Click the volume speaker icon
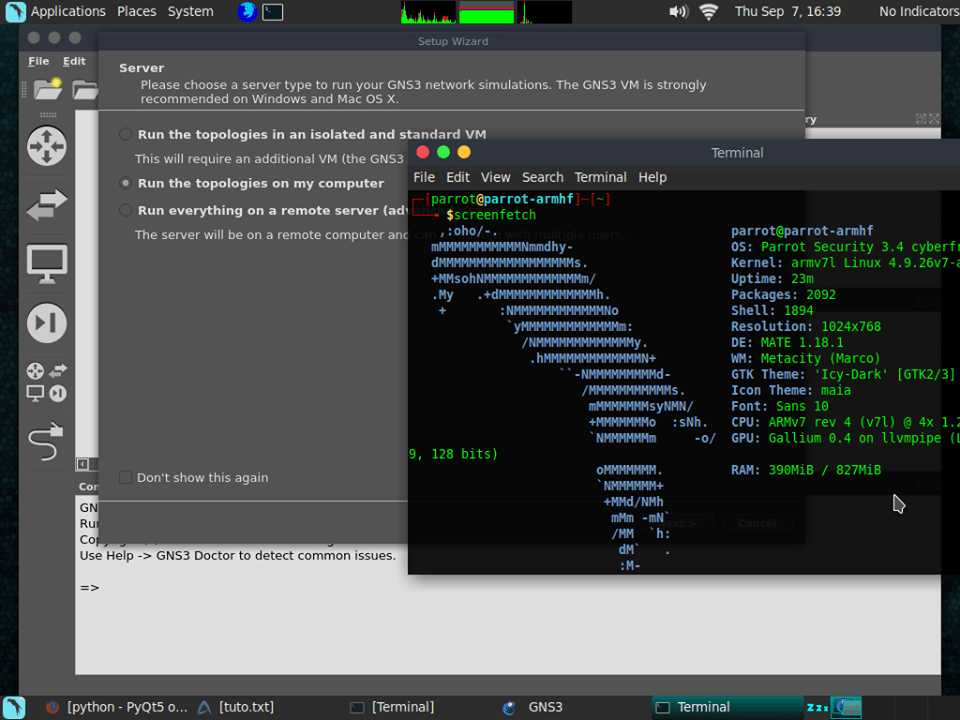Screen dimensions: 960x720 pos(678,12)
